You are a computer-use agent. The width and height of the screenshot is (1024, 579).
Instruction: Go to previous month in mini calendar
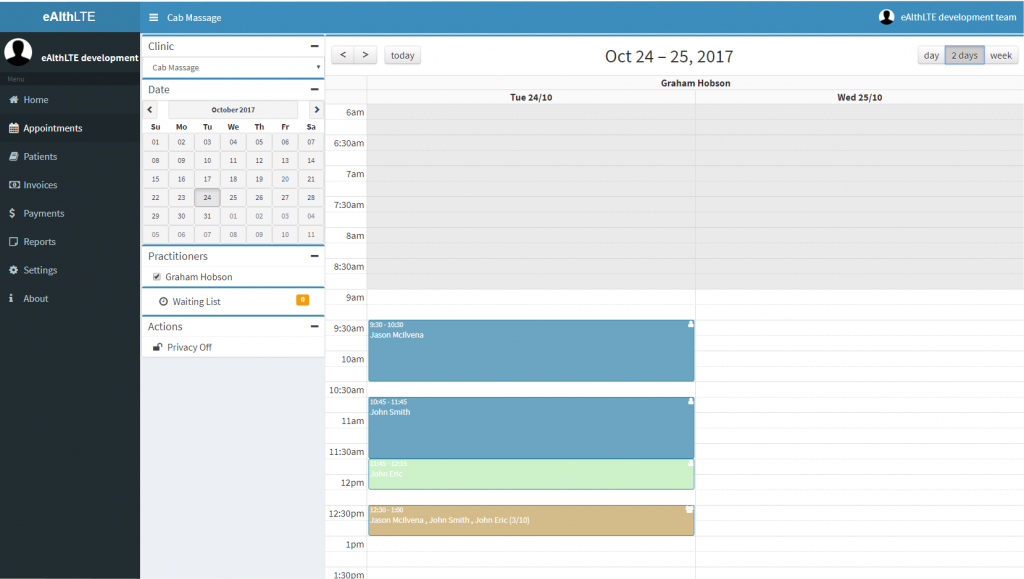[x=150, y=110]
